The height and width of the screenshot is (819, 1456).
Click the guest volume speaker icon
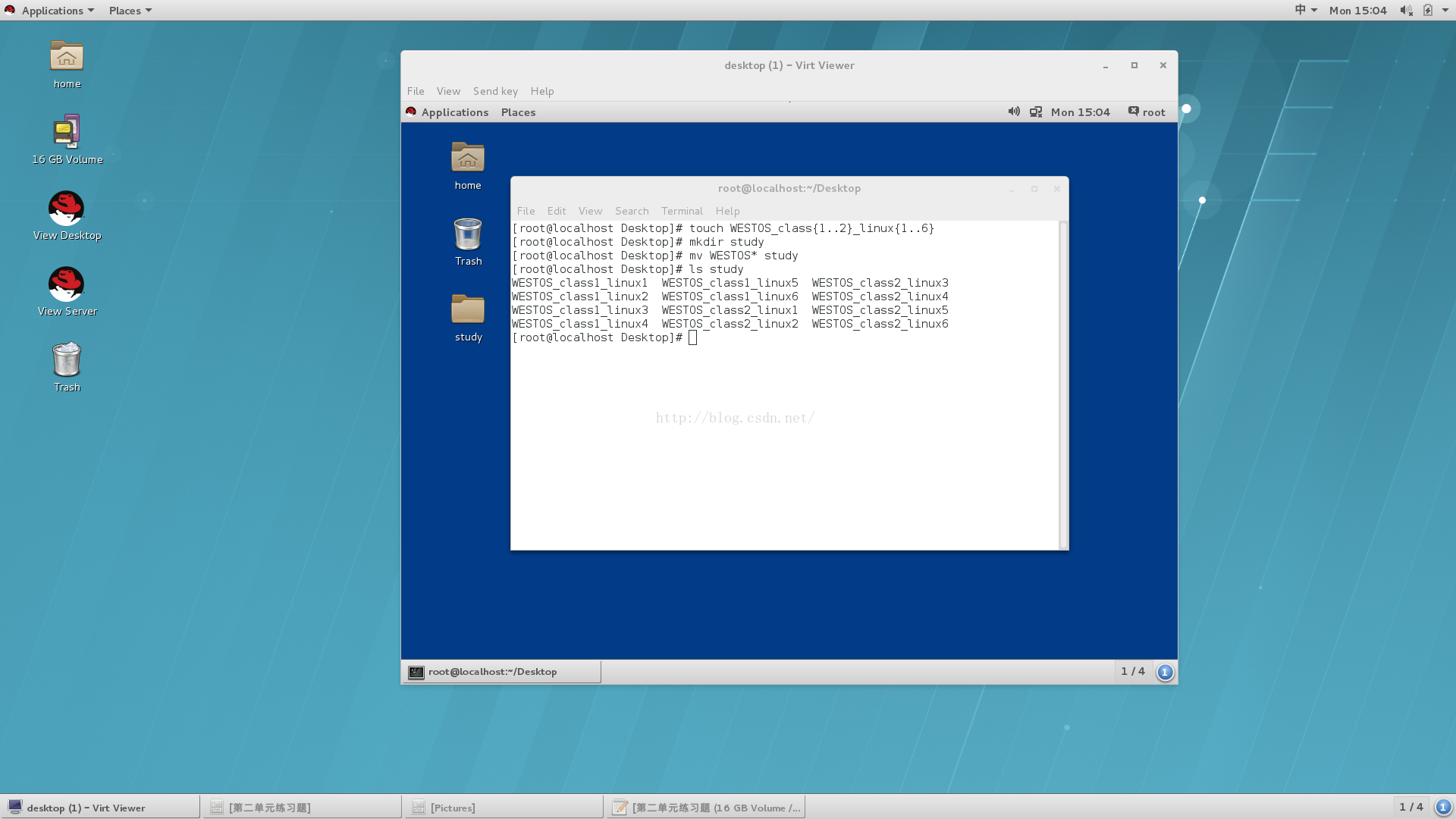click(1014, 111)
